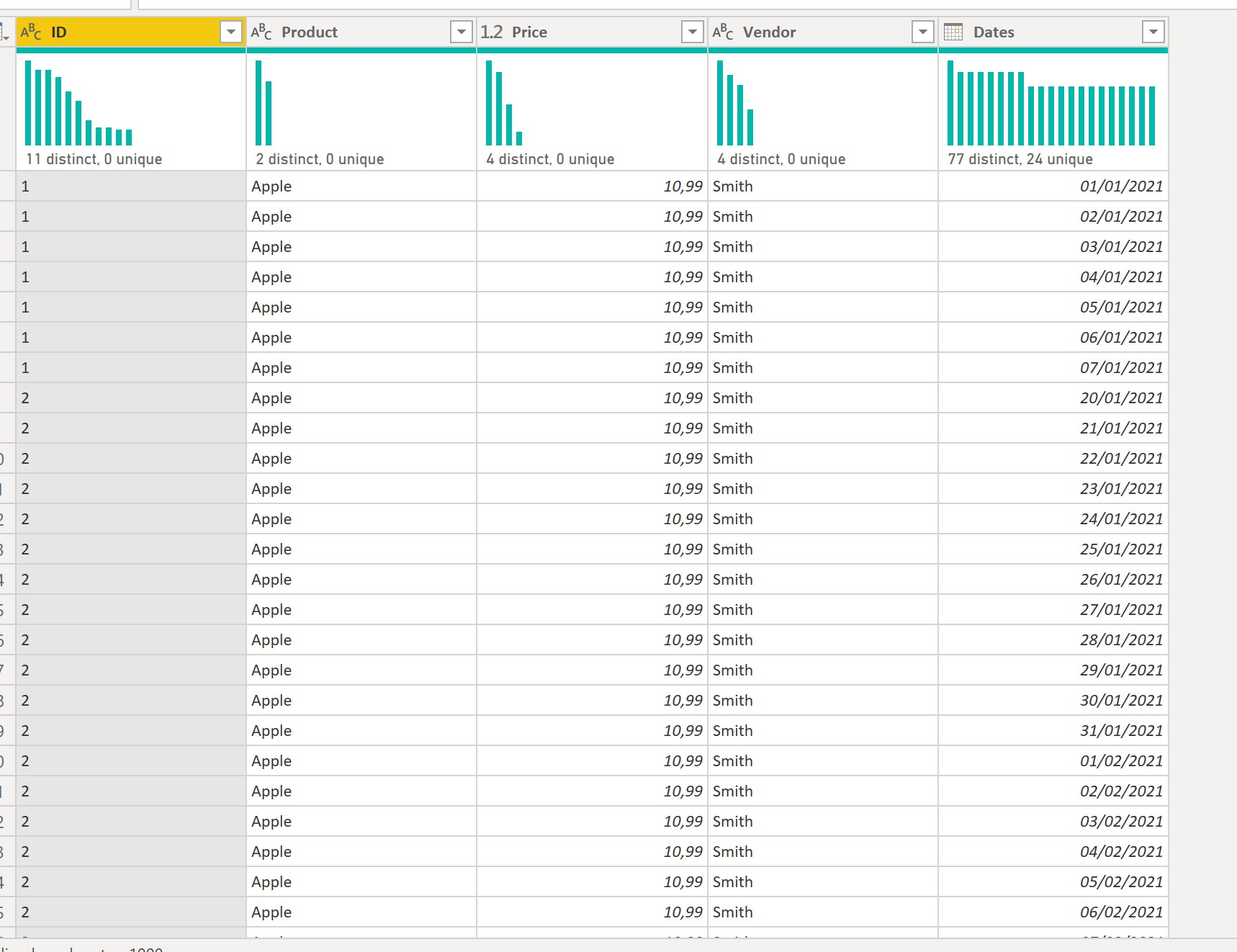Select the ID cell in the 04/01/2021 row

[131, 277]
